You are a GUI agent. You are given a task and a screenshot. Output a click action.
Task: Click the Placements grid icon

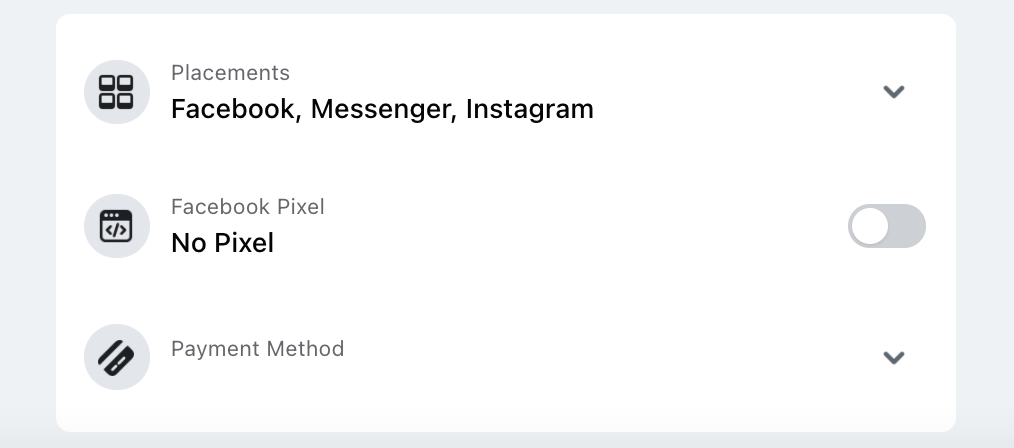[x=116, y=92]
